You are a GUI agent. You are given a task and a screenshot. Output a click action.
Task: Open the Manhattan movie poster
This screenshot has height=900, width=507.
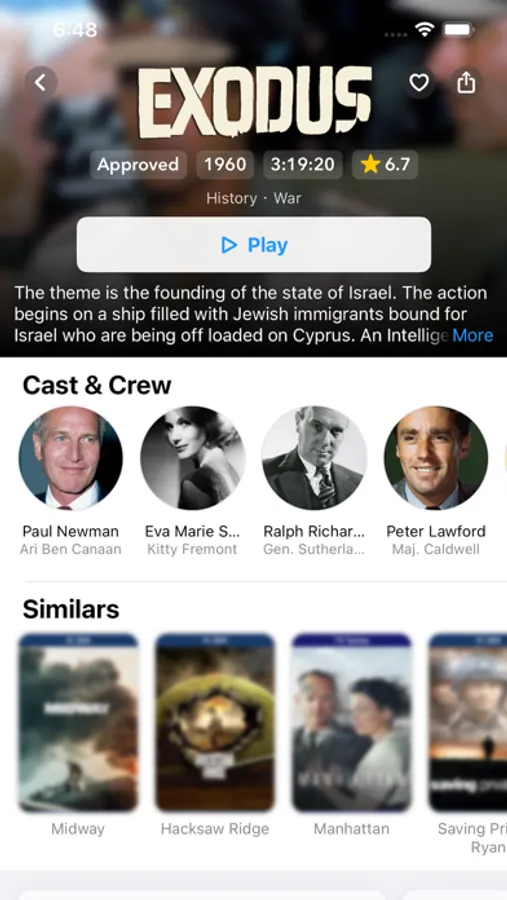[x=351, y=722]
